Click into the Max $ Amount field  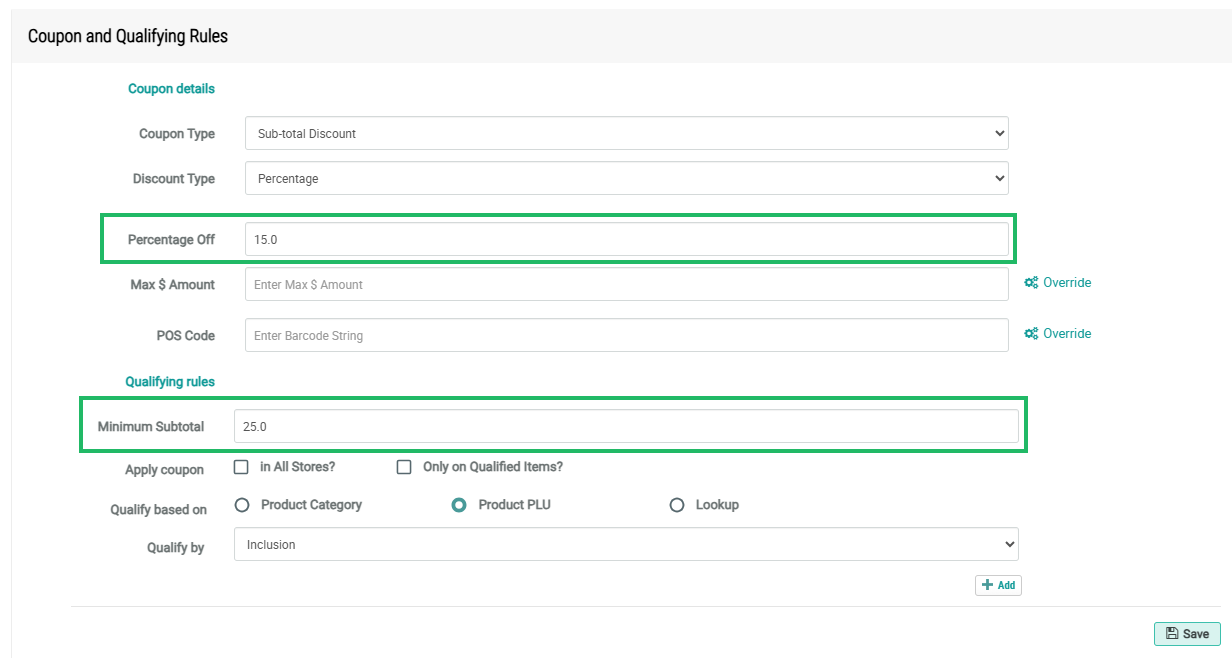626,285
